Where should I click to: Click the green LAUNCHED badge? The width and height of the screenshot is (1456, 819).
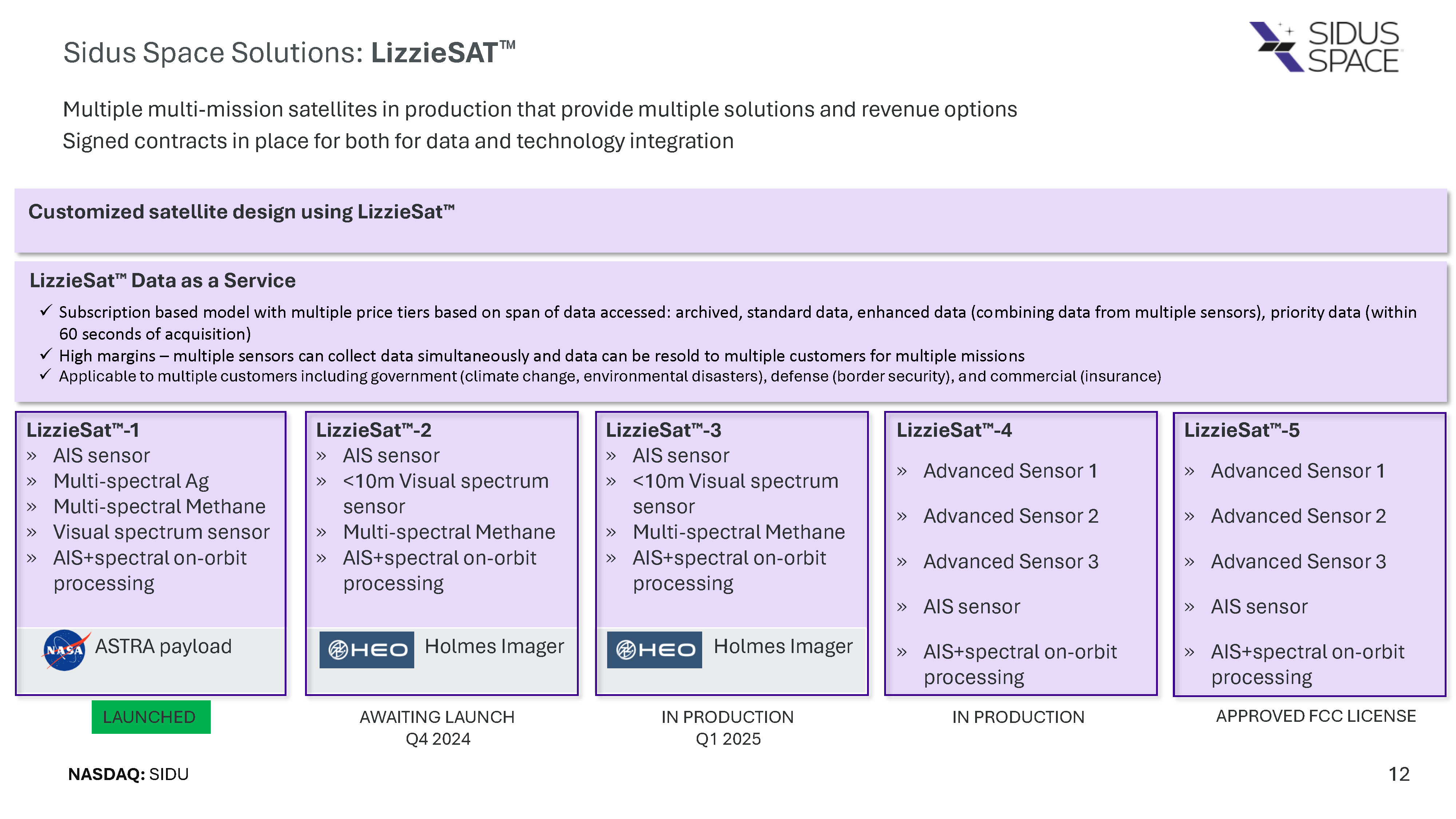150,717
